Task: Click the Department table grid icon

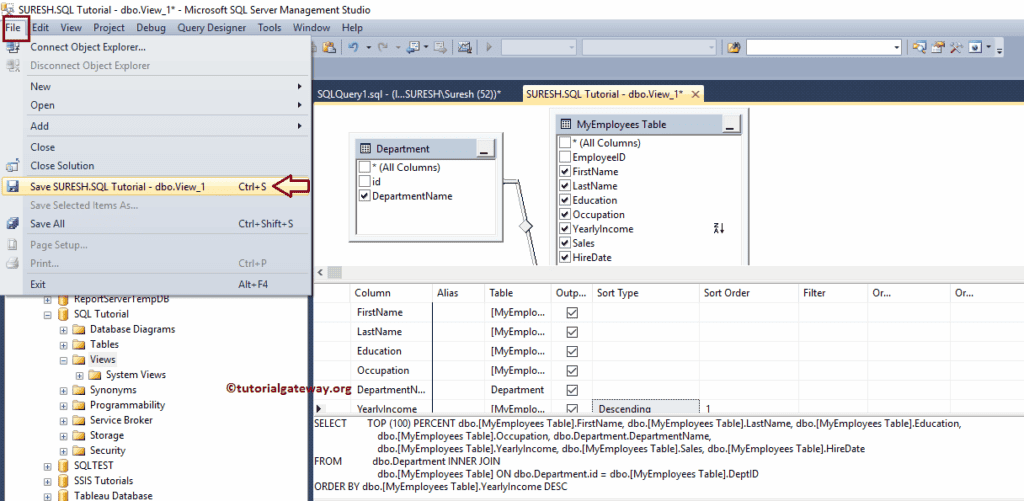Action: click(366, 149)
